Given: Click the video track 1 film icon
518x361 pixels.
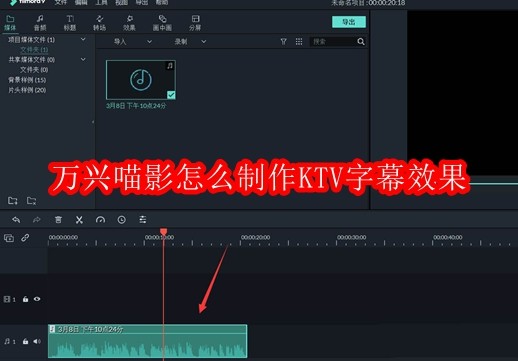Looking at the screenshot, I should (7, 299).
